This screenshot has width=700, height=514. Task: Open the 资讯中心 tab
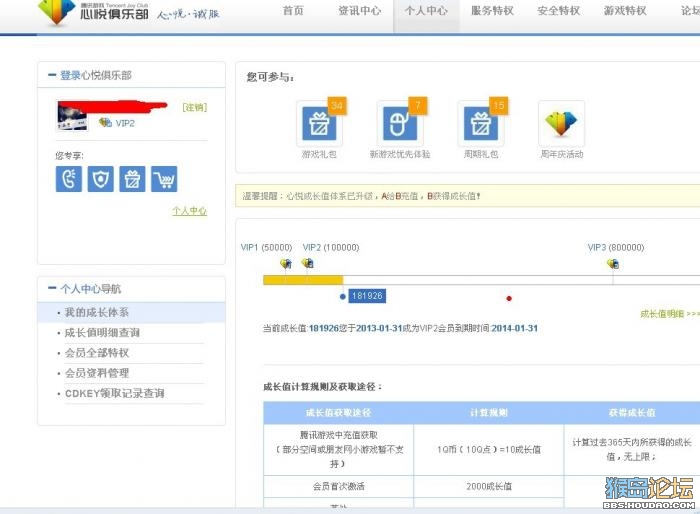(360, 11)
